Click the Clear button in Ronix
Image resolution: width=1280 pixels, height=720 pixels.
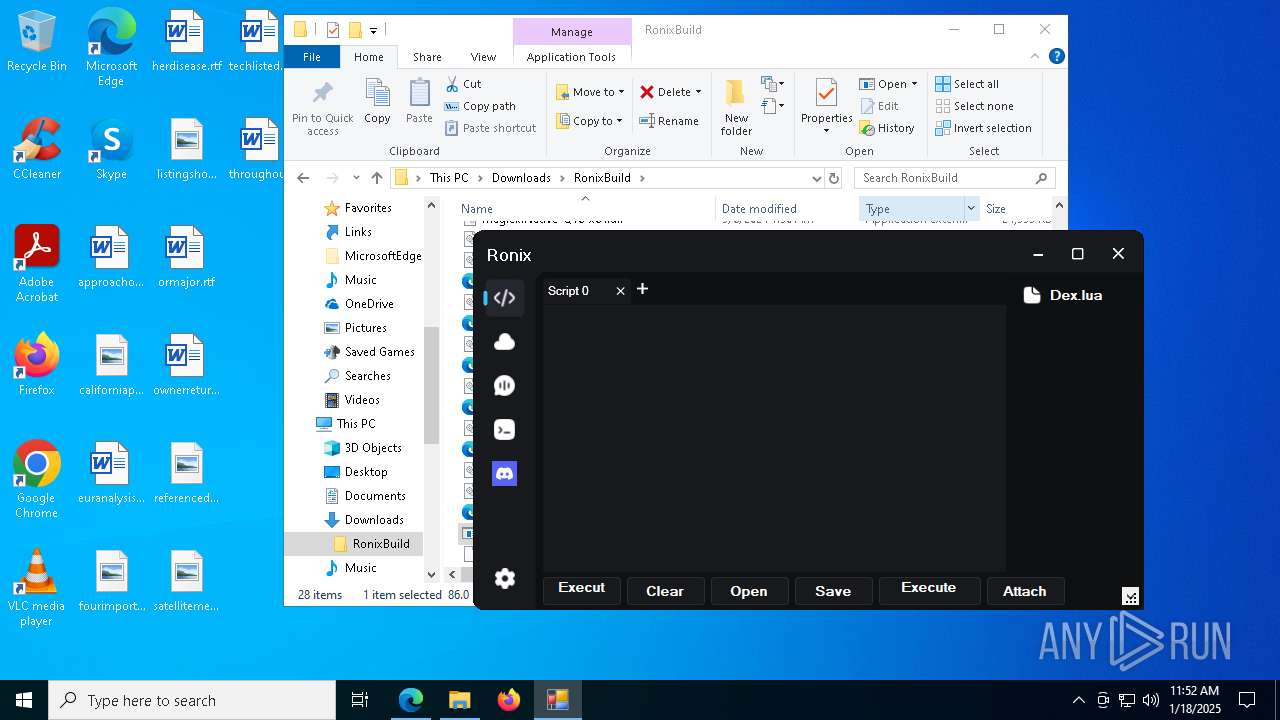[x=665, y=591]
